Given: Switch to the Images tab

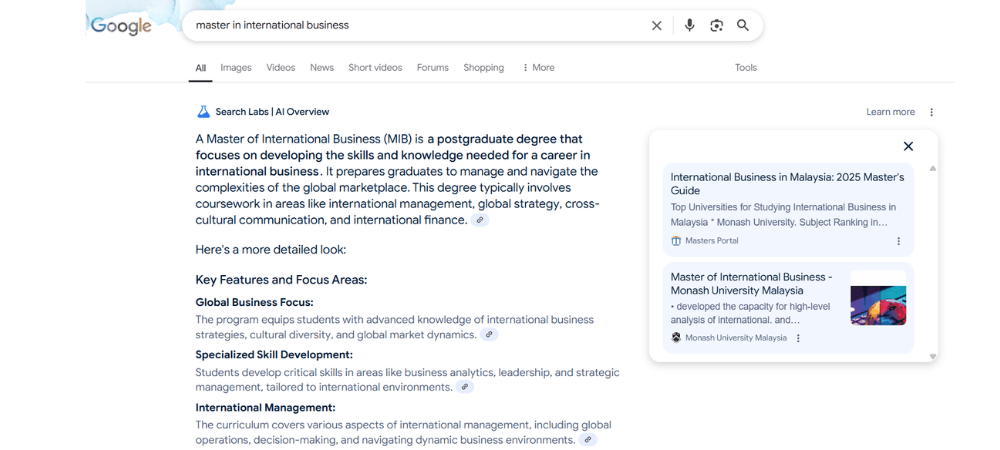Looking at the screenshot, I should (236, 68).
